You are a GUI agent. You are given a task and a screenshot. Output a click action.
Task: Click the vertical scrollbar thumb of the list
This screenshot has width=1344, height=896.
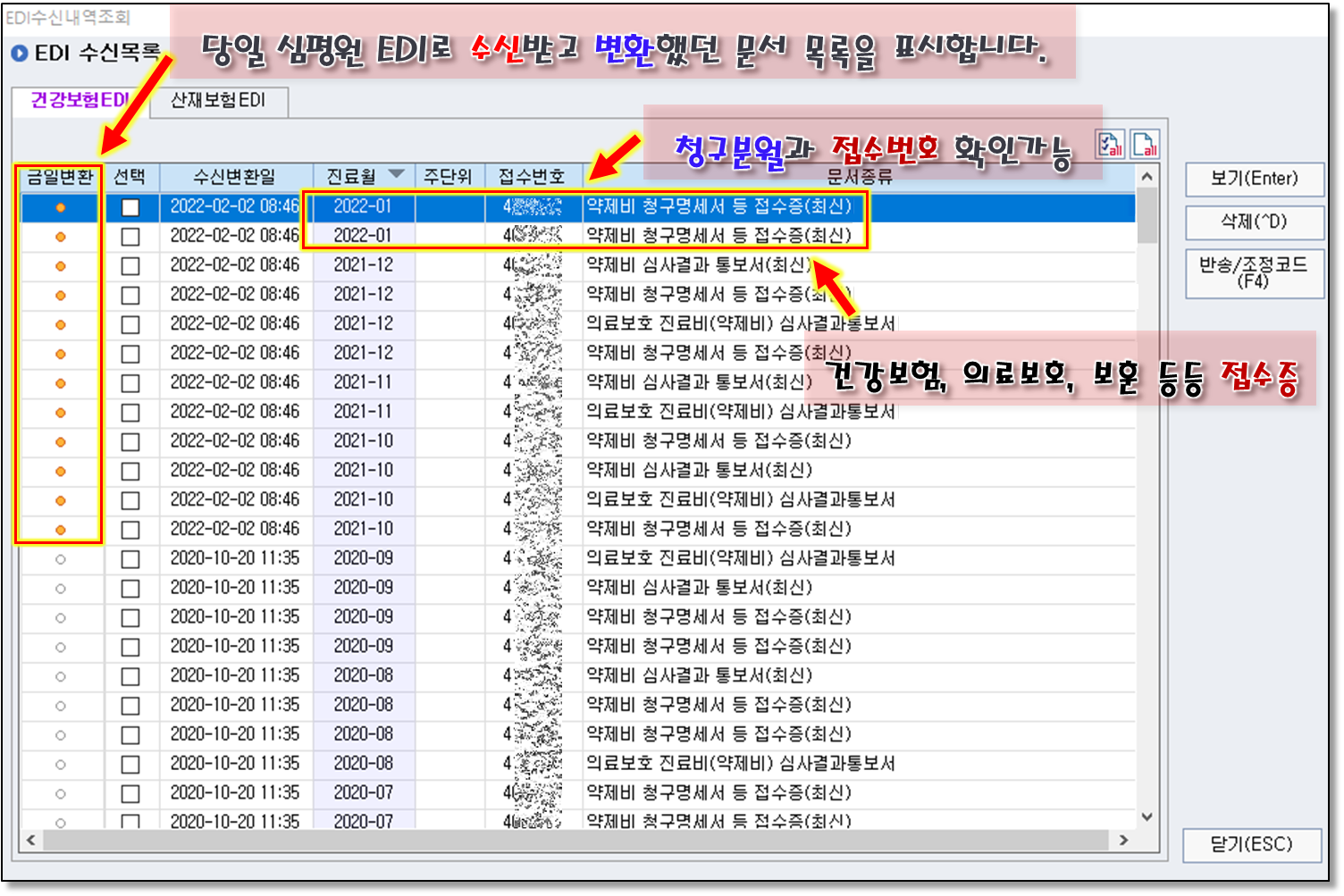point(1147,216)
